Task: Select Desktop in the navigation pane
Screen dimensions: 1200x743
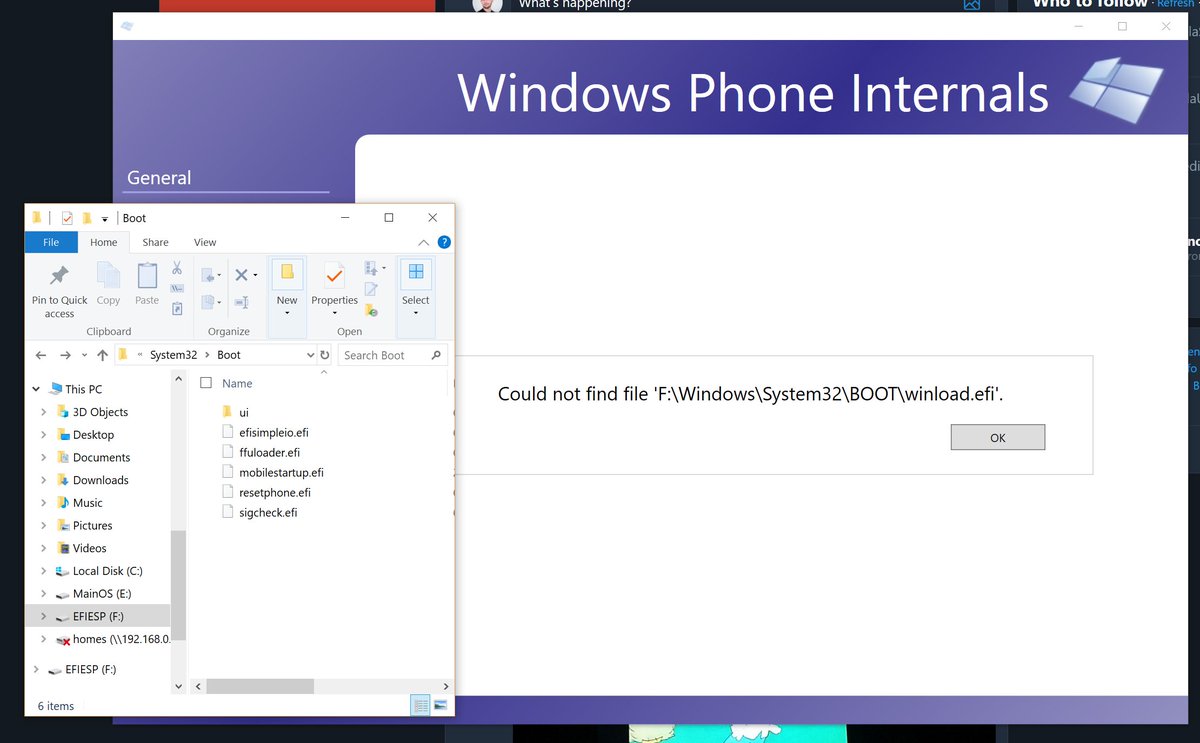Action: pyautogui.click(x=93, y=435)
